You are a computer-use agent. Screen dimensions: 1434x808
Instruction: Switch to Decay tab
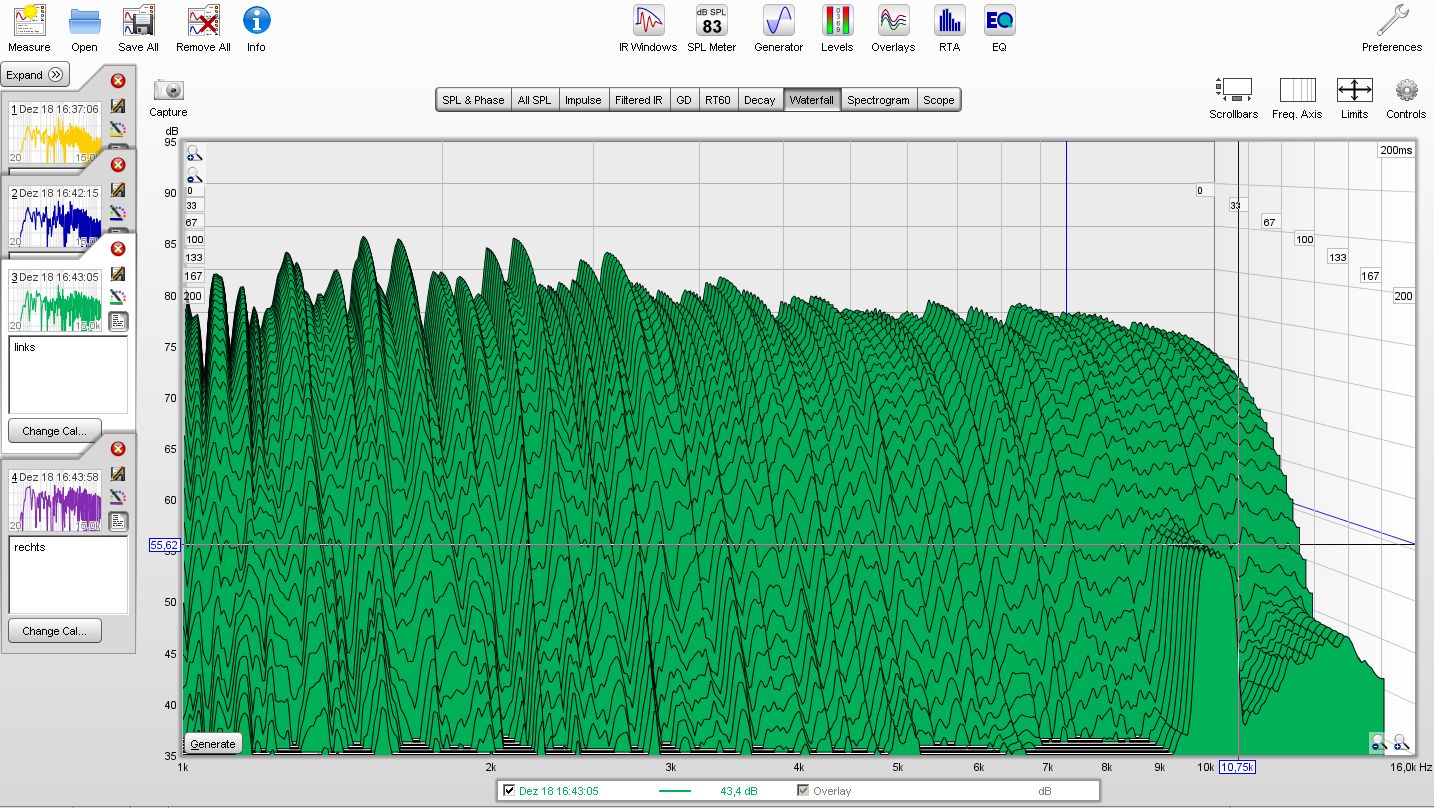pyautogui.click(x=760, y=100)
